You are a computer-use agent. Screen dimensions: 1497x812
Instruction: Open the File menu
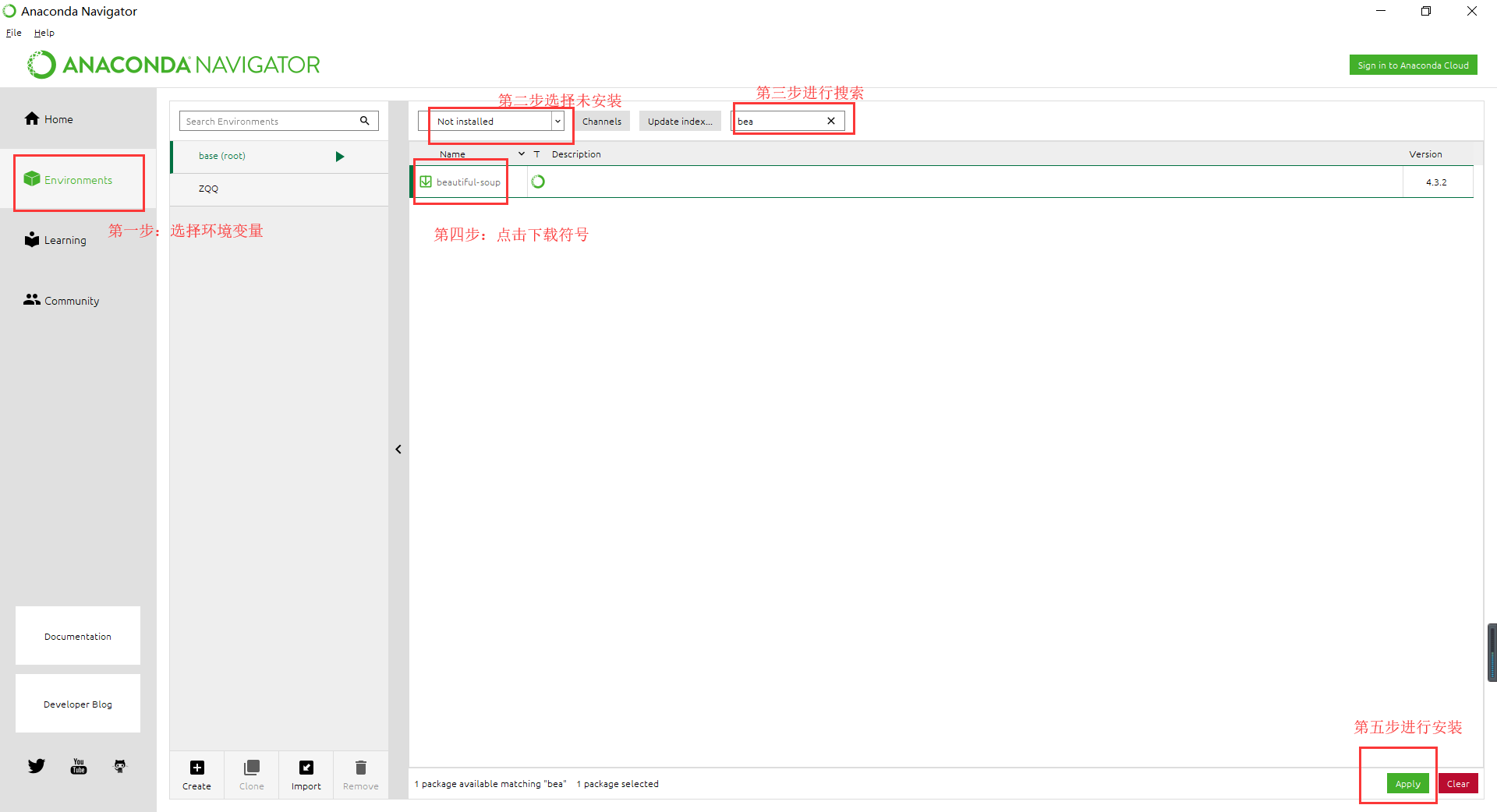[14, 33]
